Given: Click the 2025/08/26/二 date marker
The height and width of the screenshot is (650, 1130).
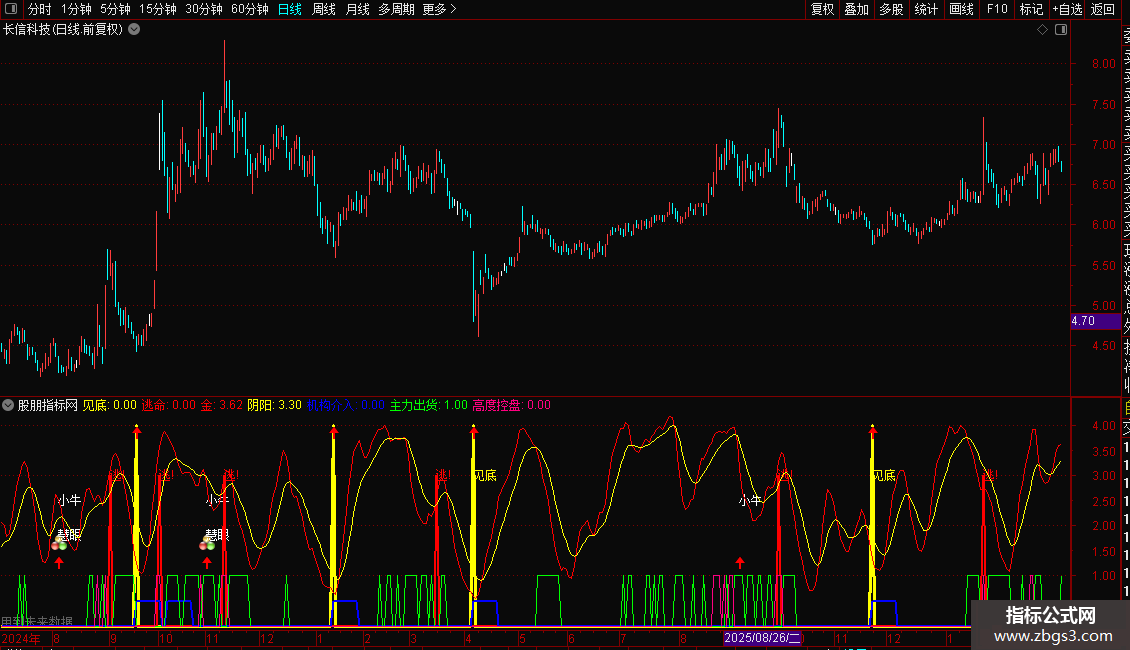Looking at the screenshot, I should (762, 638).
